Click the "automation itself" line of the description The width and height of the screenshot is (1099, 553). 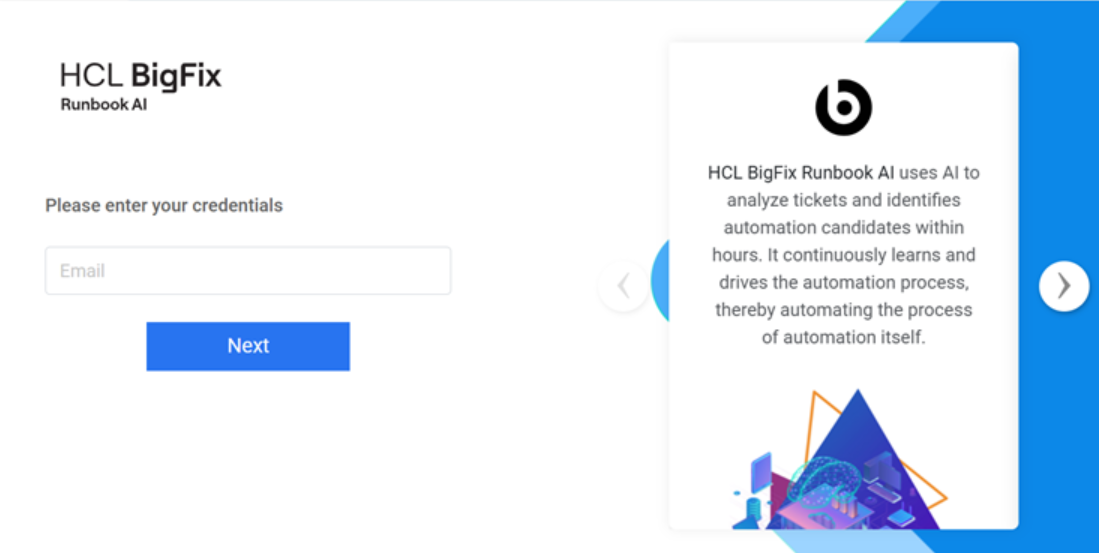click(843, 338)
